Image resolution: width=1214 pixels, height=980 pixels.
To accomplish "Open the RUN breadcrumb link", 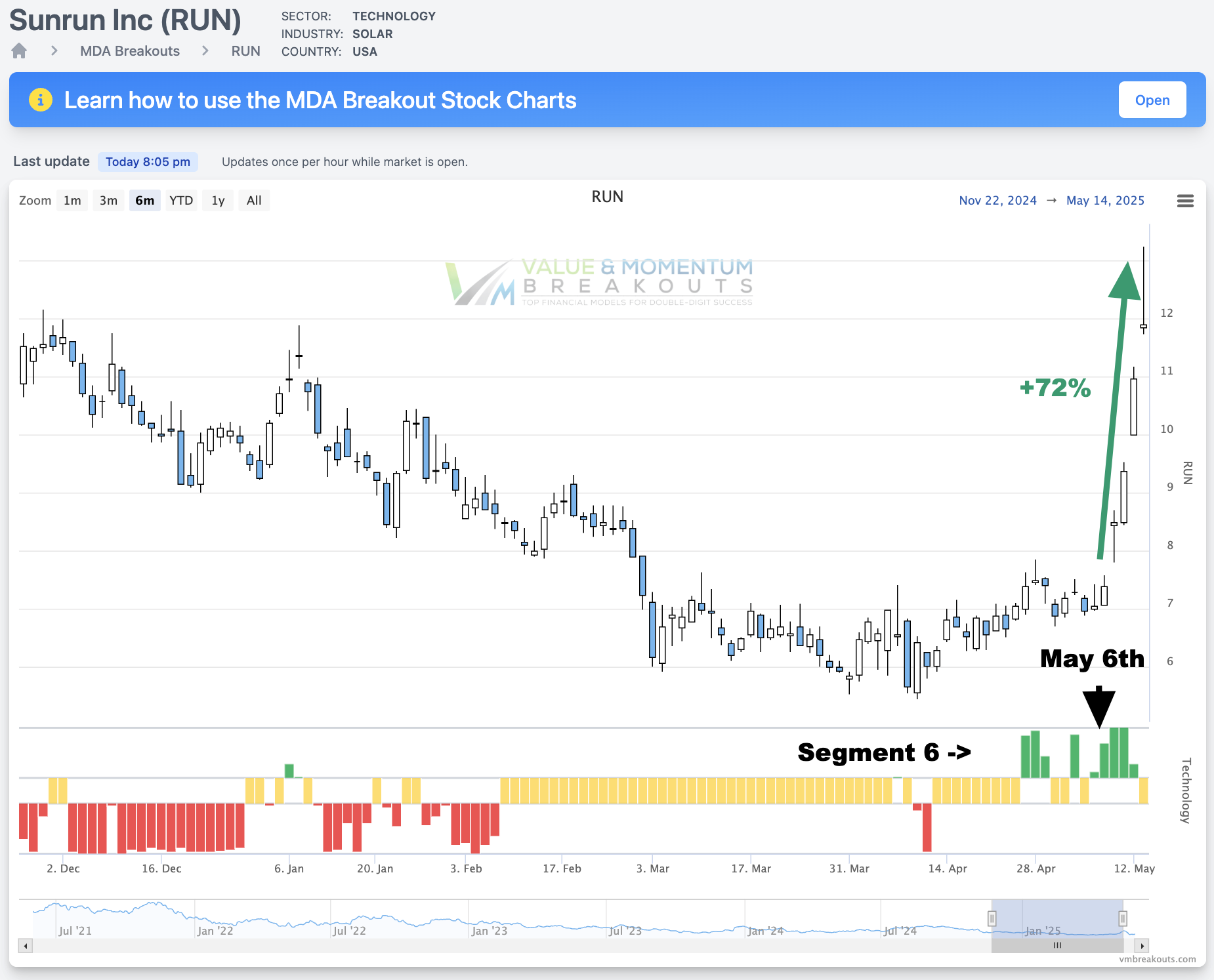I will pyautogui.click(x=246, y=51).
